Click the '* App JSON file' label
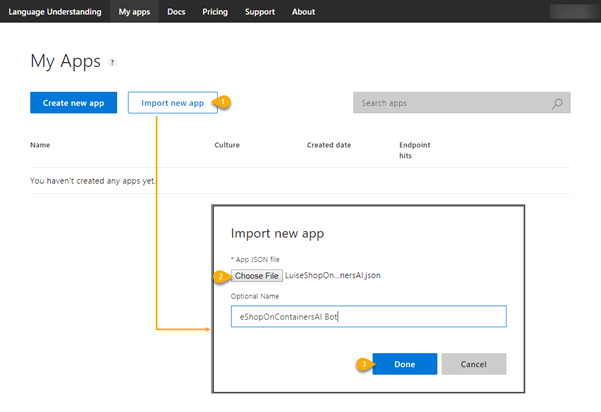Screen dimensions: 601x412 coord(255,259)
